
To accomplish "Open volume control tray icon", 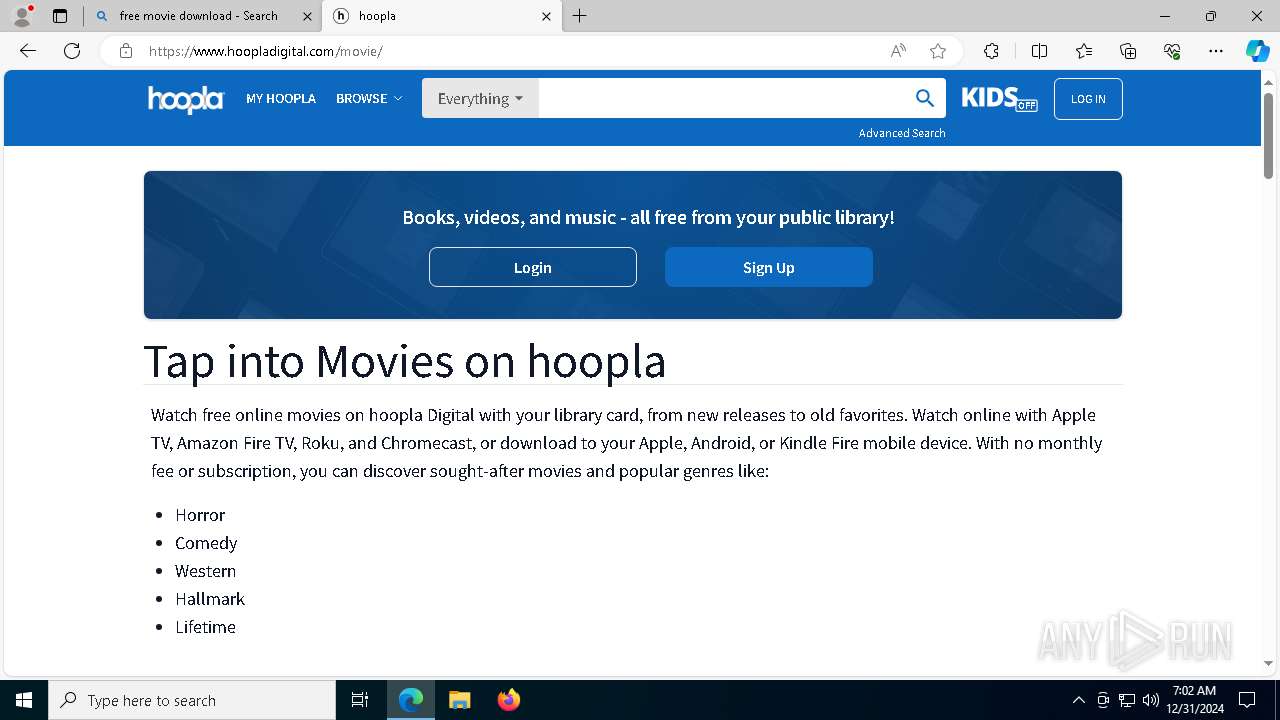I will pyautogui.click(x=1151, y=700).
